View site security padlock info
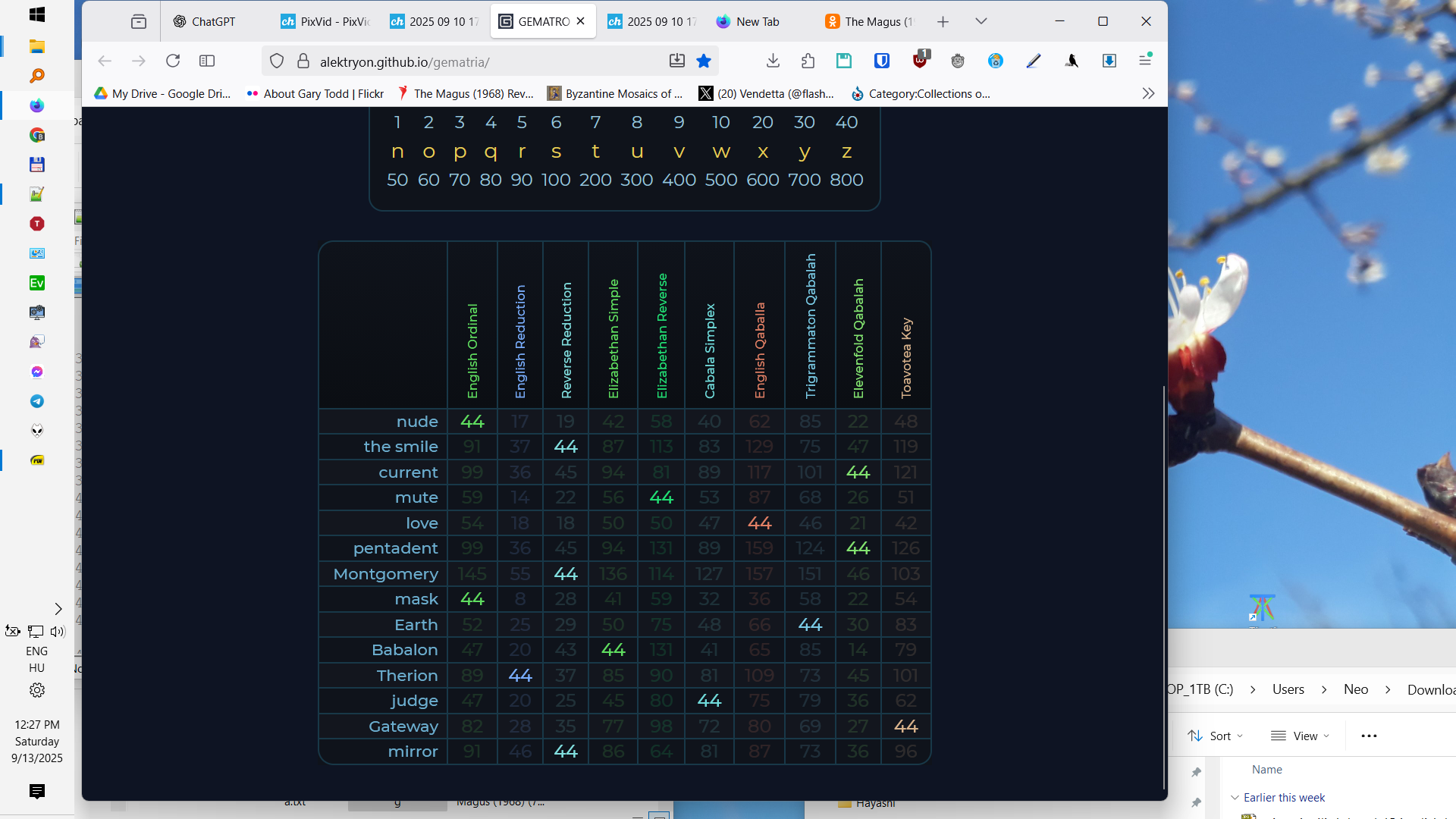This screenshot has height=819, width=1456. (303, 61)
